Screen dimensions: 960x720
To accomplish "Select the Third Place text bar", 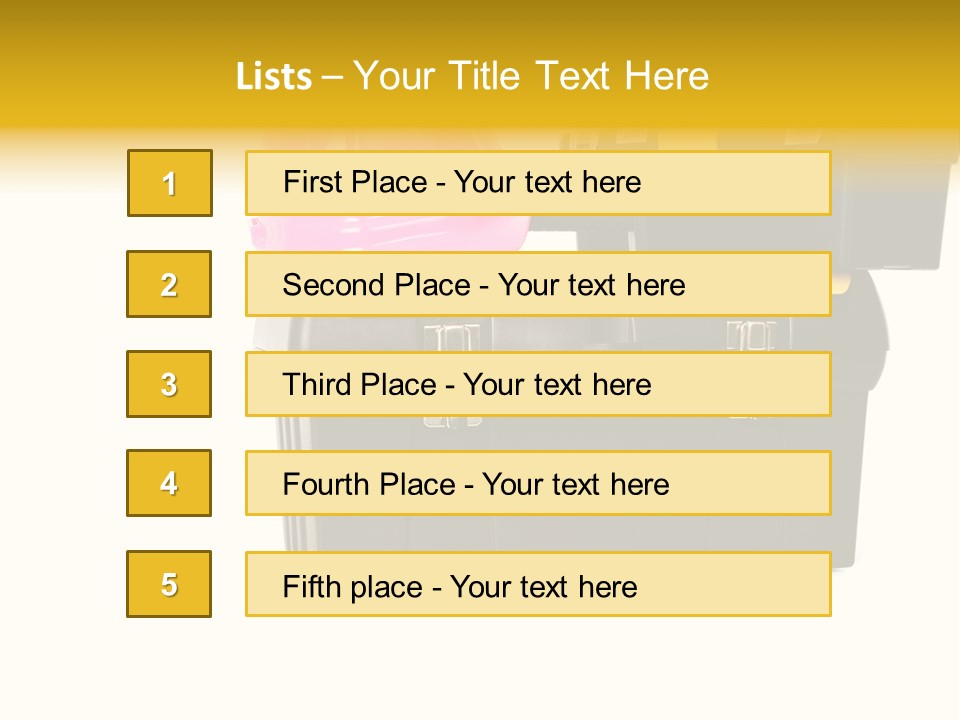I will (x=538, y=384).
